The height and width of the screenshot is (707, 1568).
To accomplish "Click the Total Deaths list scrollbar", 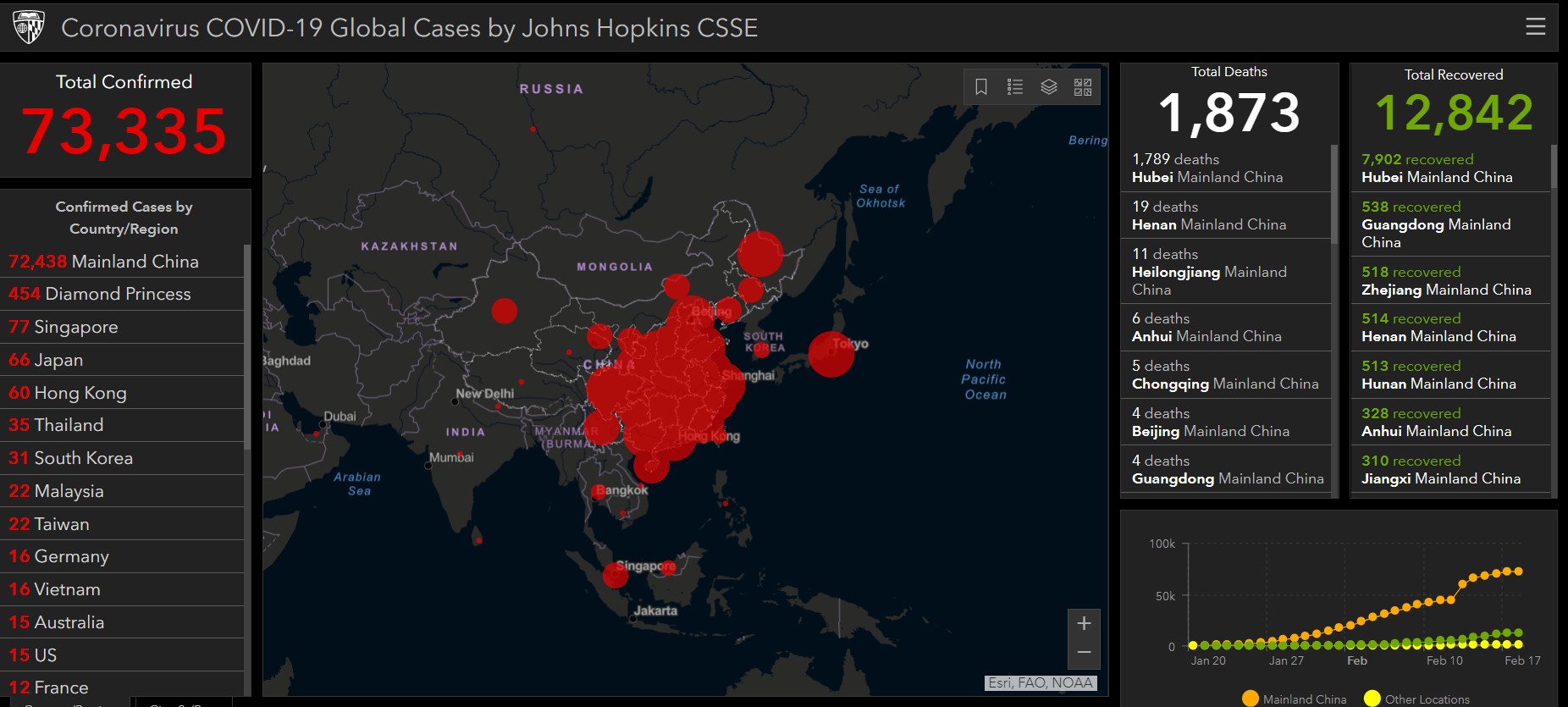I will point(1334,195).
